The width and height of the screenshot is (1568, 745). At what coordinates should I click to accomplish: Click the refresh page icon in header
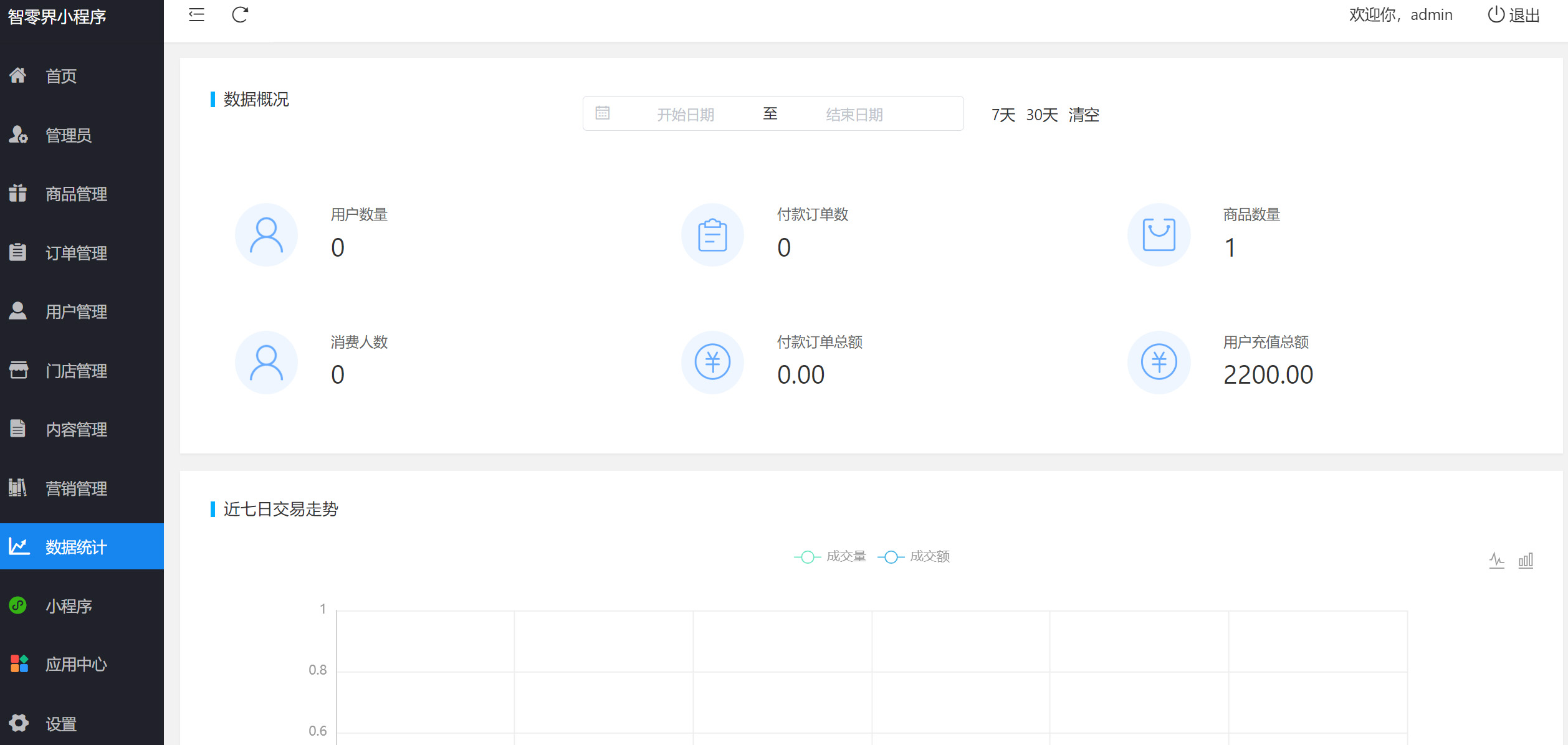(x=240, y=15)
